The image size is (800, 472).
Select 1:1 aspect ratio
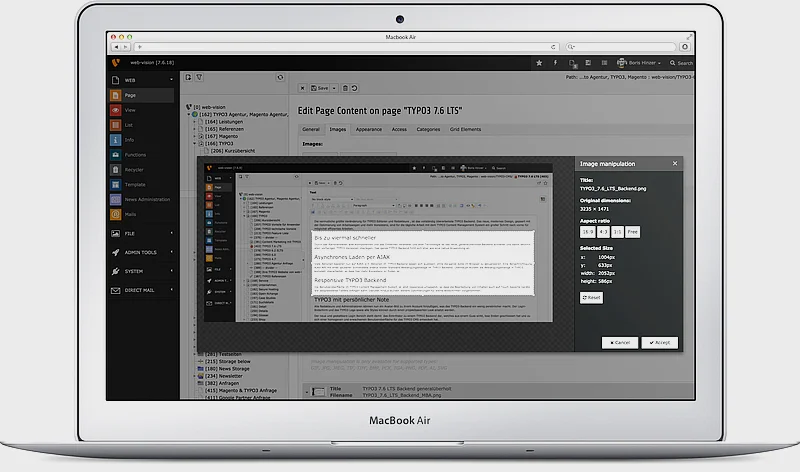(617, 232)
